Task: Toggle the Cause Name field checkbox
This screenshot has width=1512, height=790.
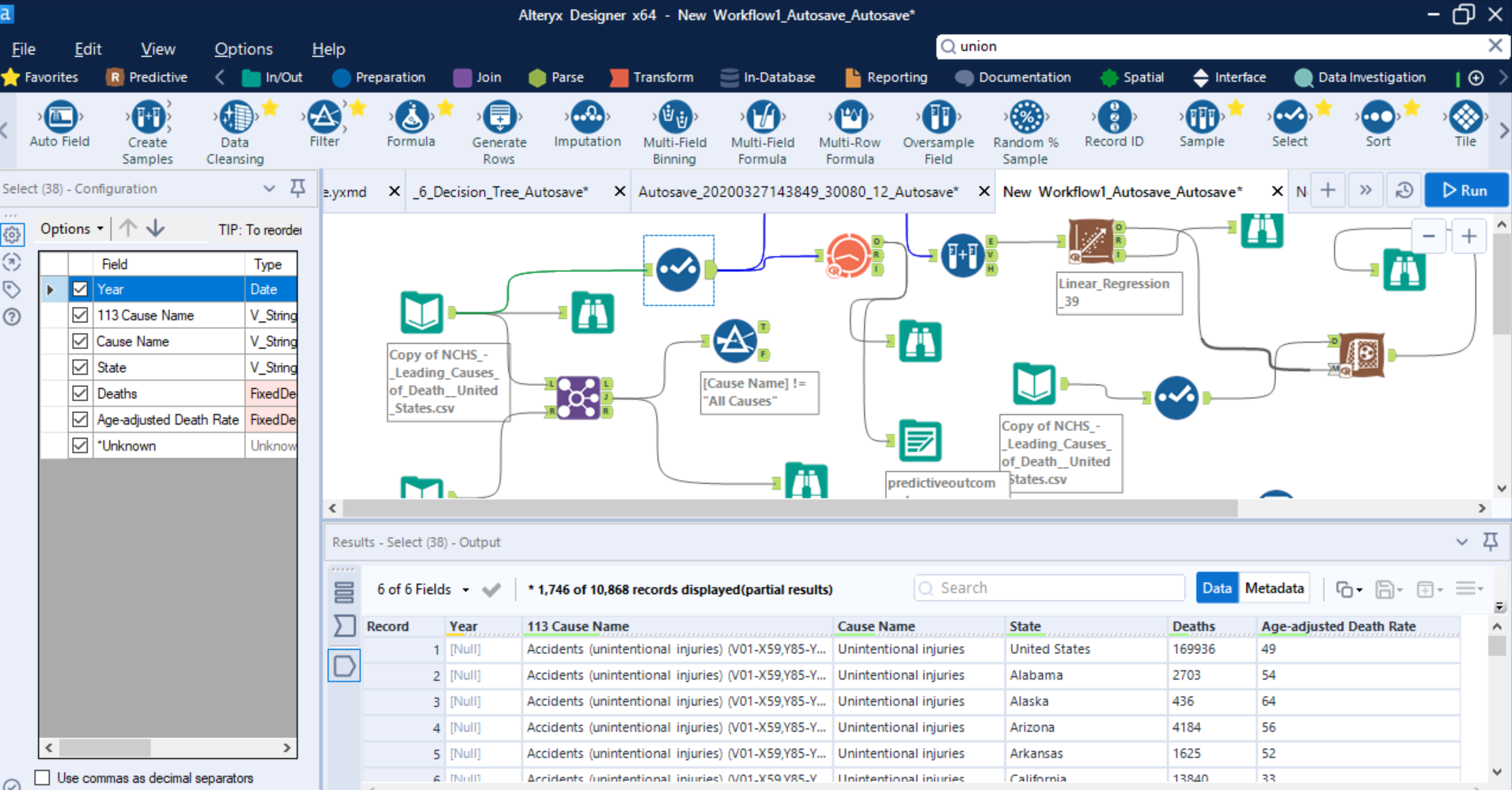Action: 80,342
